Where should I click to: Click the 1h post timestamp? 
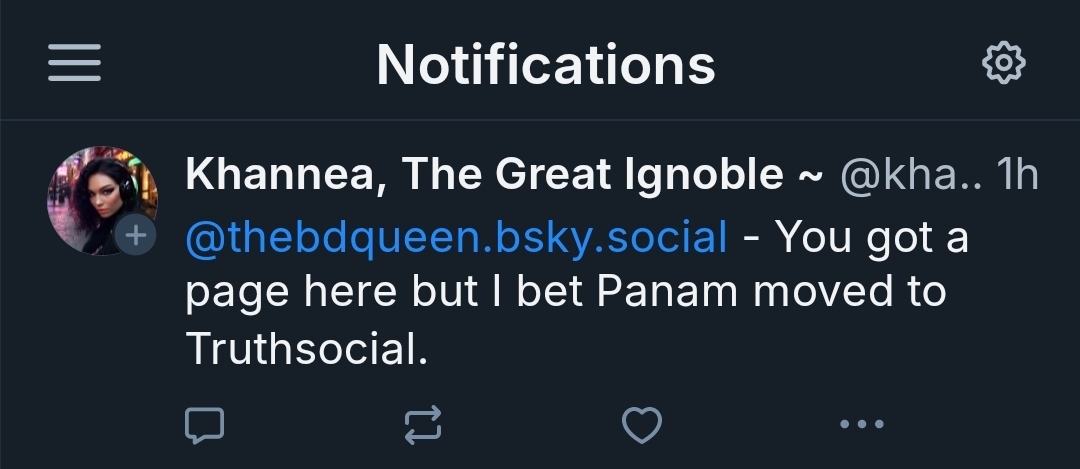[1019, 177]
